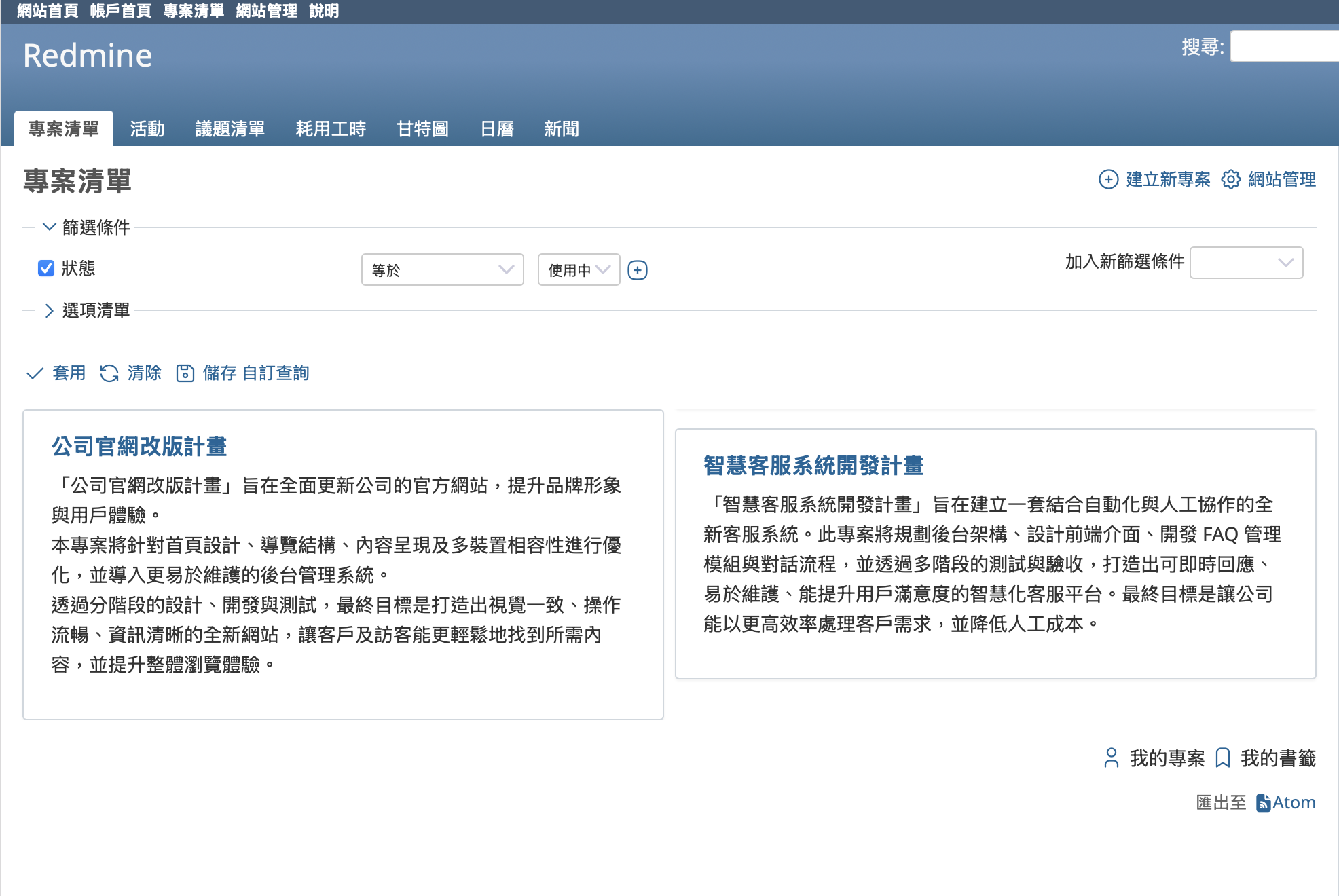Viewport: 1339px width, 896px height.
Task: Open the 加入新篩選條件 dropdown
Action: tap(1247, 263)
